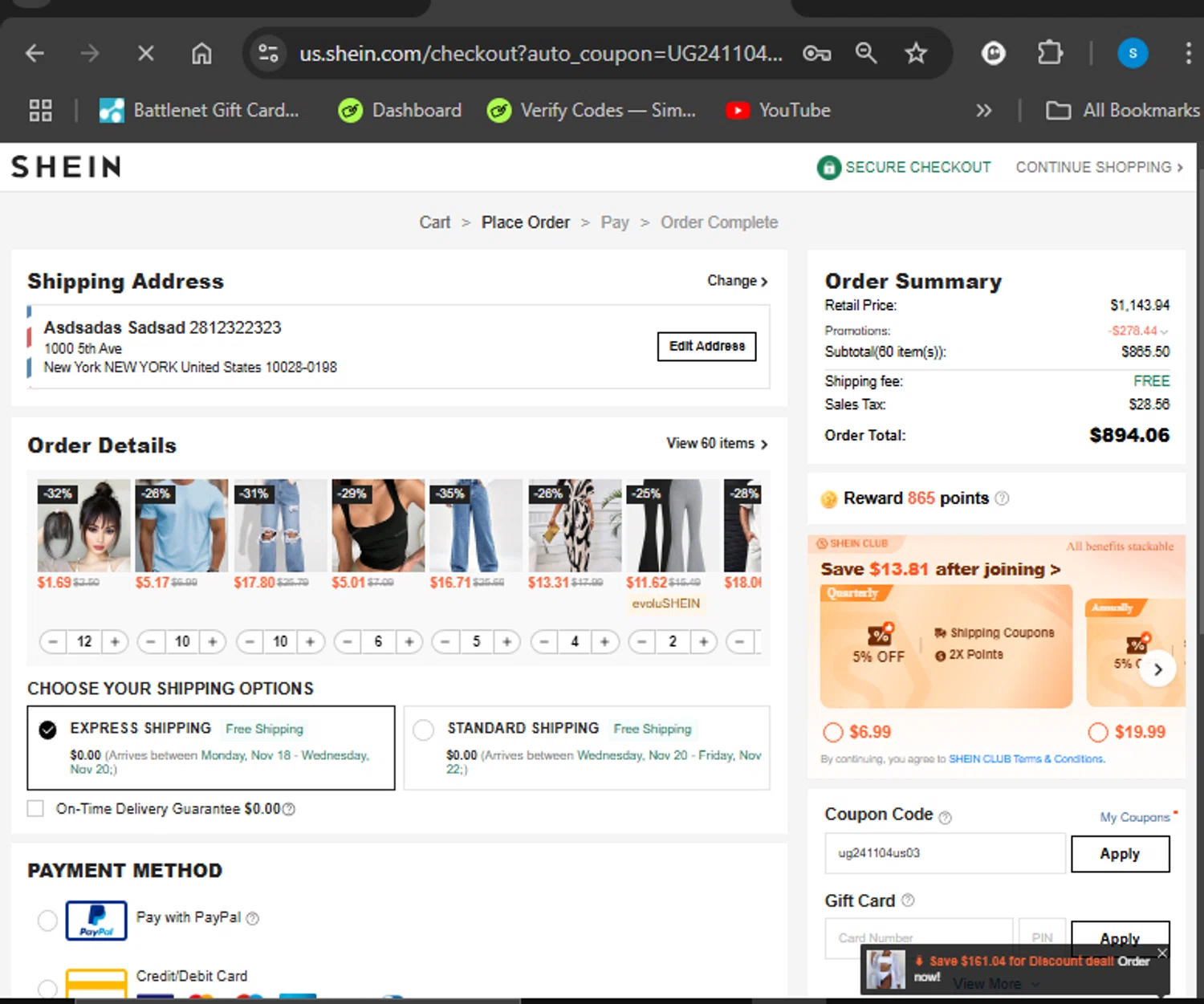This screenshot has height=1004, width=1204.
Task: Click the Edit Address button
Action: 706,346
